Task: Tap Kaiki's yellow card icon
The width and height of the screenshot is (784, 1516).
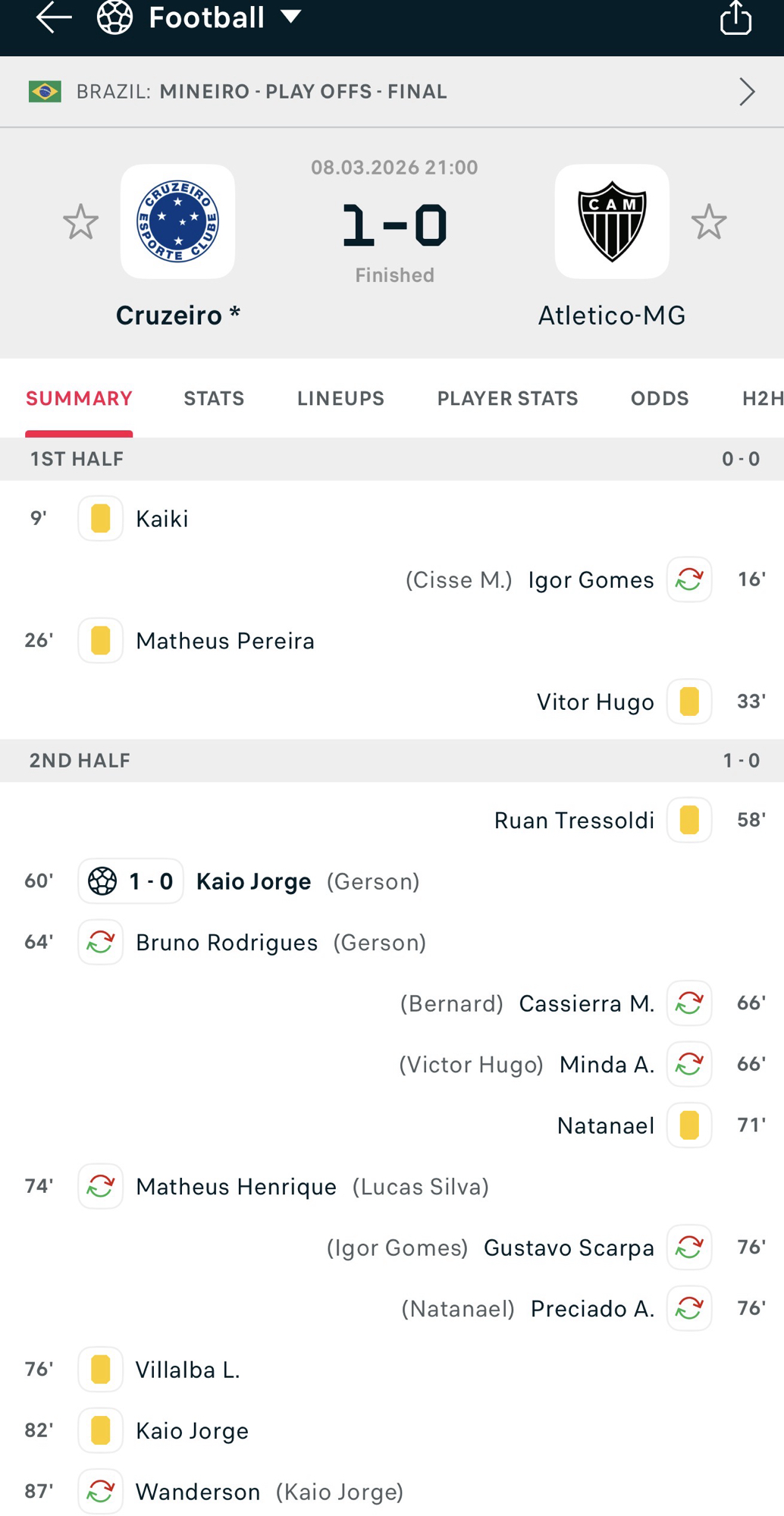Action: (101, 519)
